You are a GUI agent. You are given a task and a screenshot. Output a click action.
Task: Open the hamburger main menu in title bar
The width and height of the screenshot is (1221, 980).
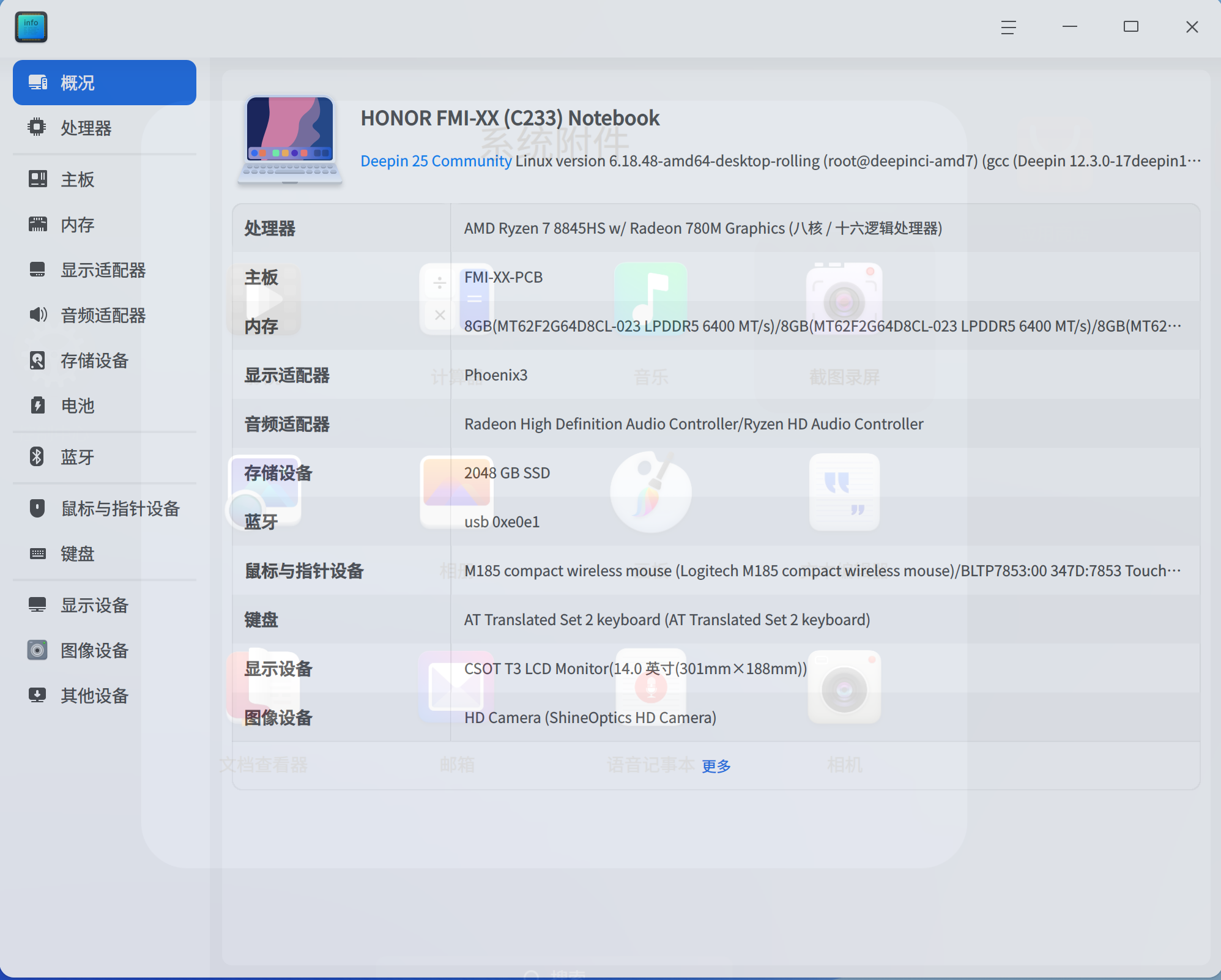coord(1009,27)
